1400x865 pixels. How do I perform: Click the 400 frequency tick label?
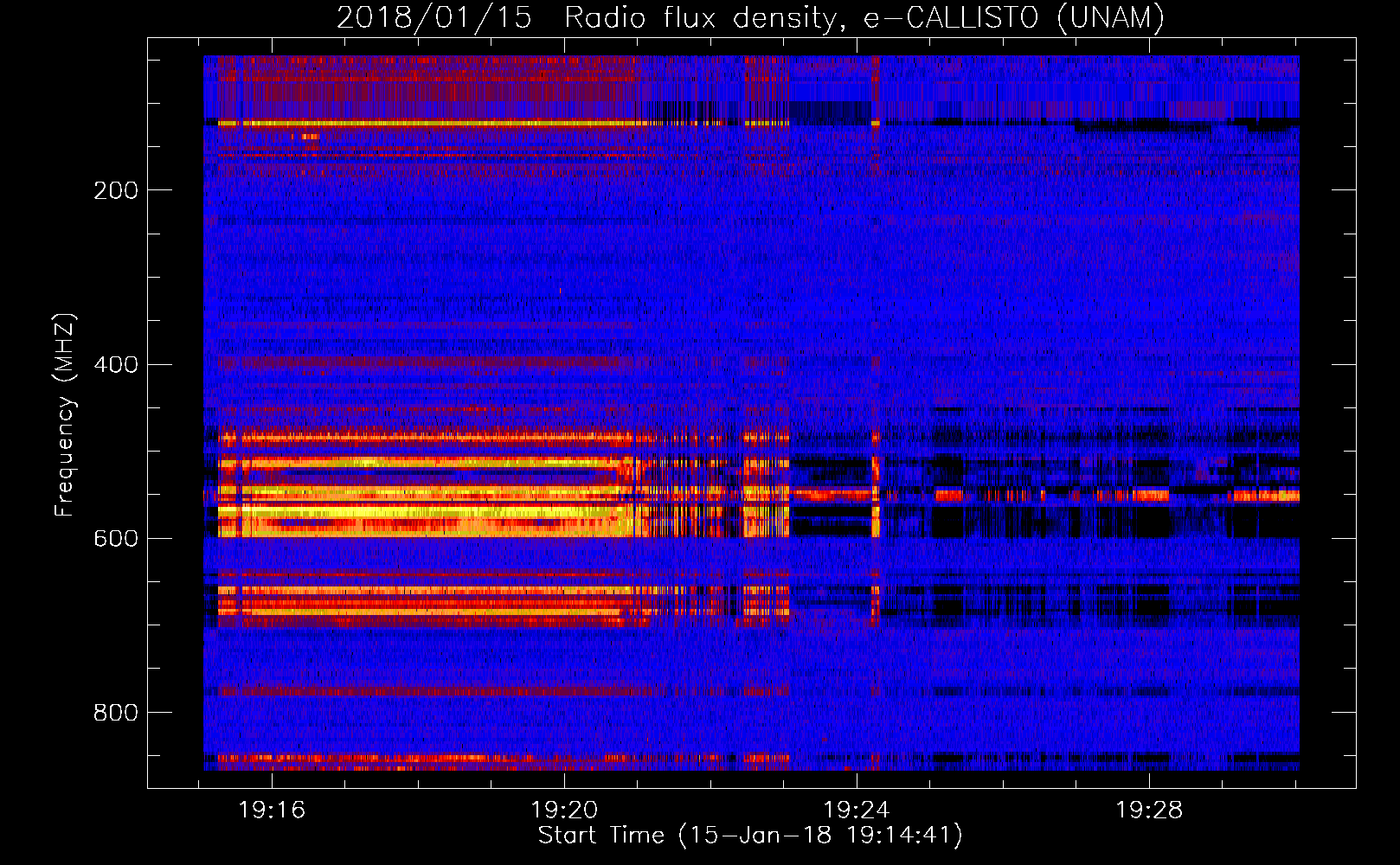tap(116, 365)
